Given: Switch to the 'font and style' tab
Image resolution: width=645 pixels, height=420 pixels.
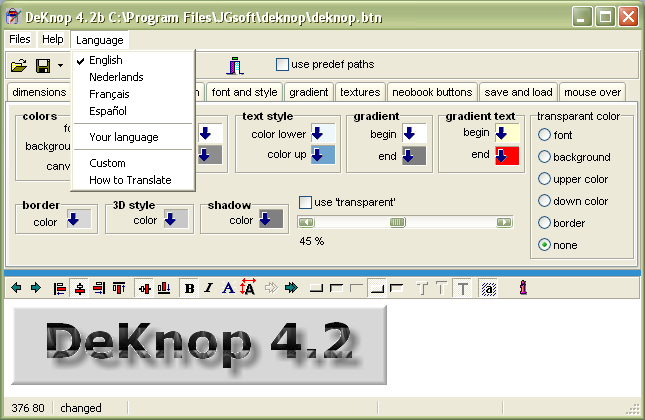Looking at the screenshot, I should pyautogui.click(x=244, y=92).
